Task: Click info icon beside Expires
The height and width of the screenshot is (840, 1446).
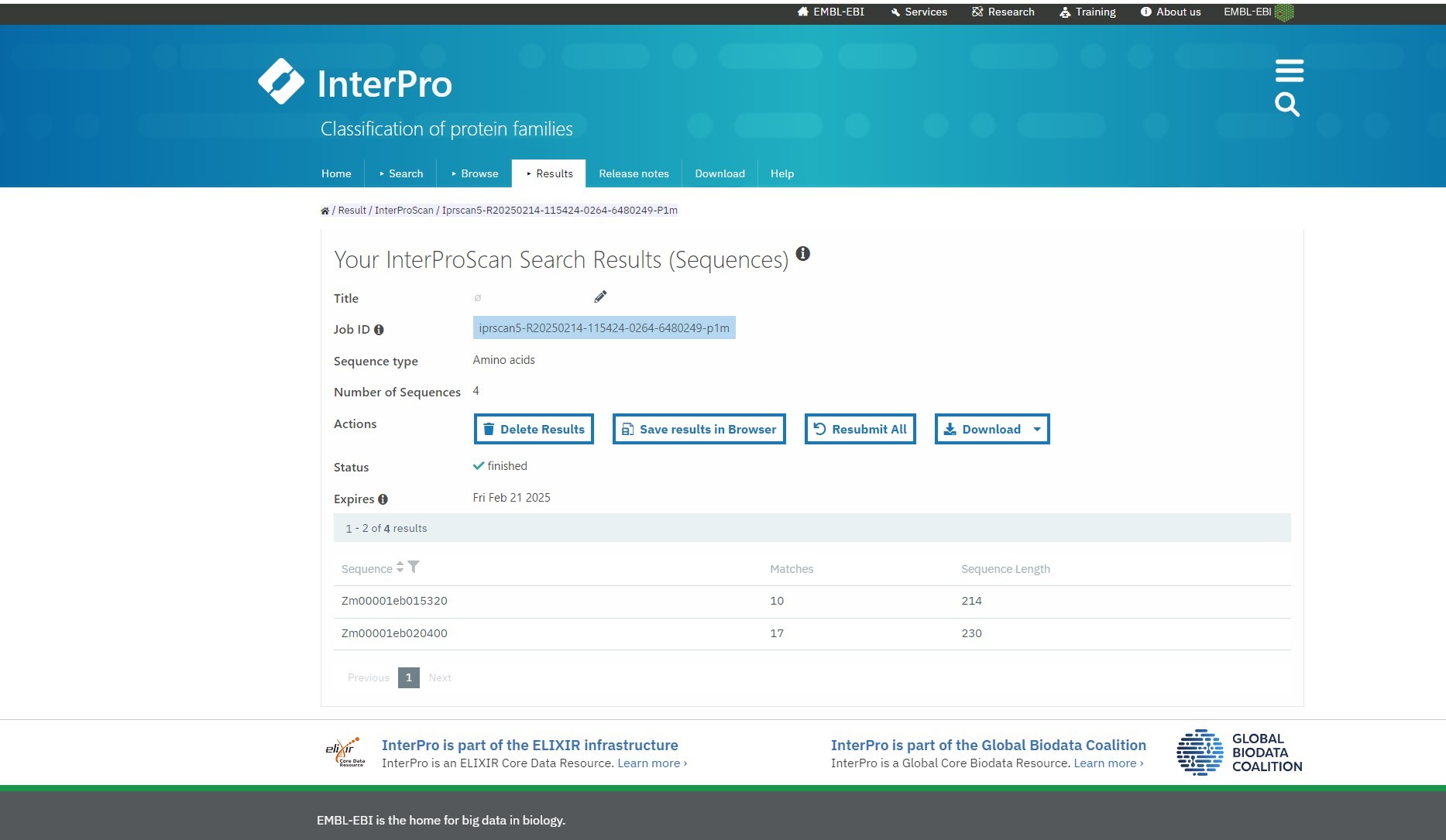Action: tap(383, 499)
